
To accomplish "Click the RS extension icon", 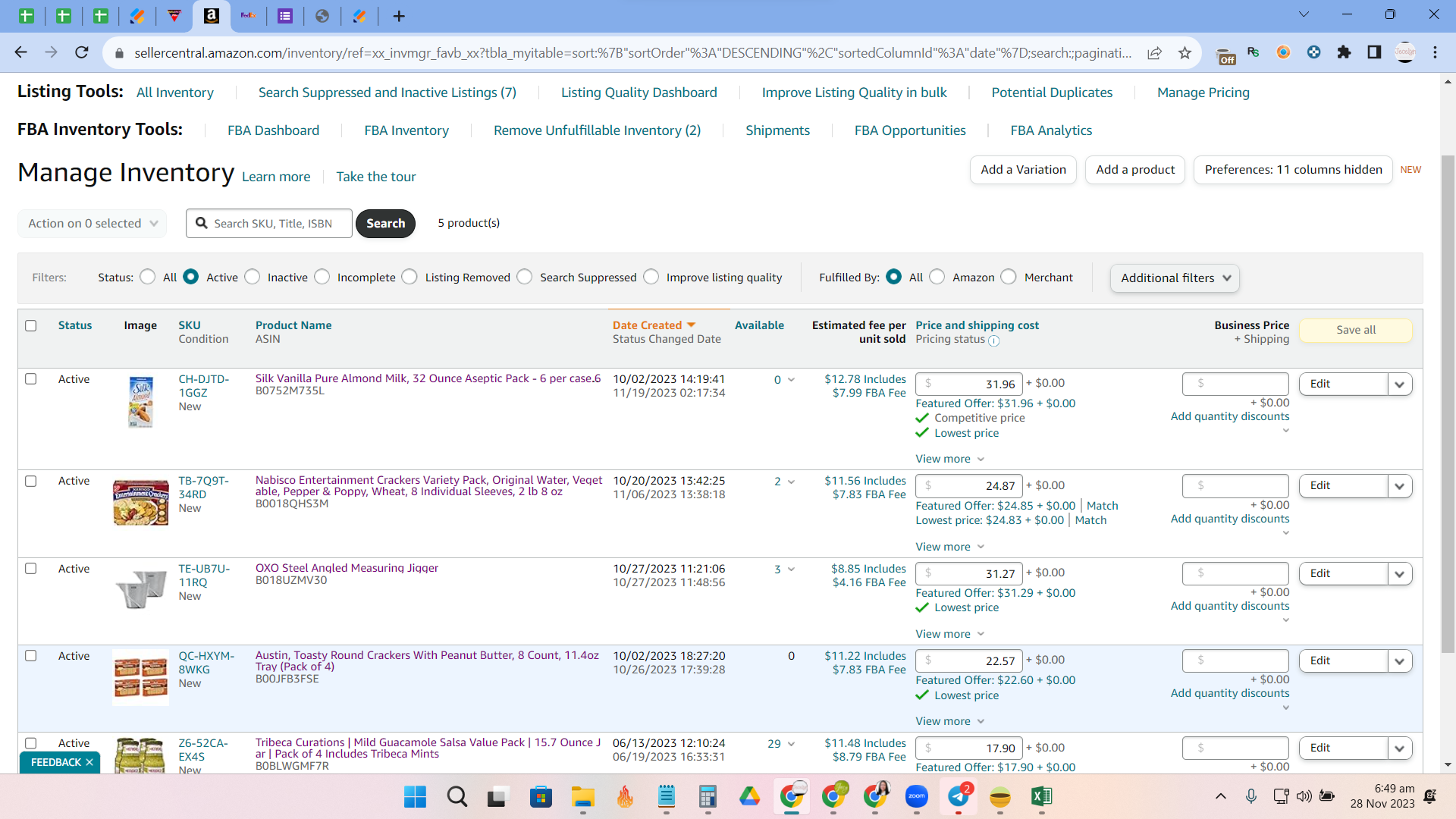I will pyautogui.click(x=1253, y=52).
